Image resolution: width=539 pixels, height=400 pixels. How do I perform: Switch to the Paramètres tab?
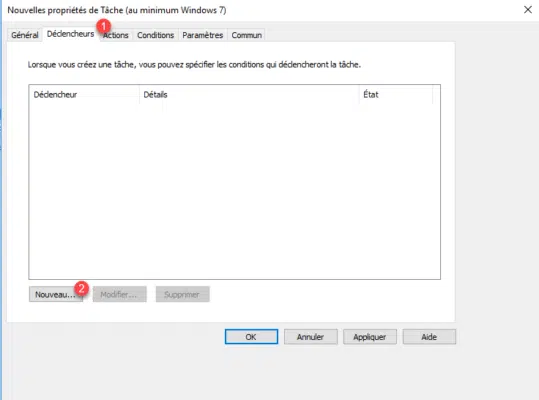pos(202,35)
